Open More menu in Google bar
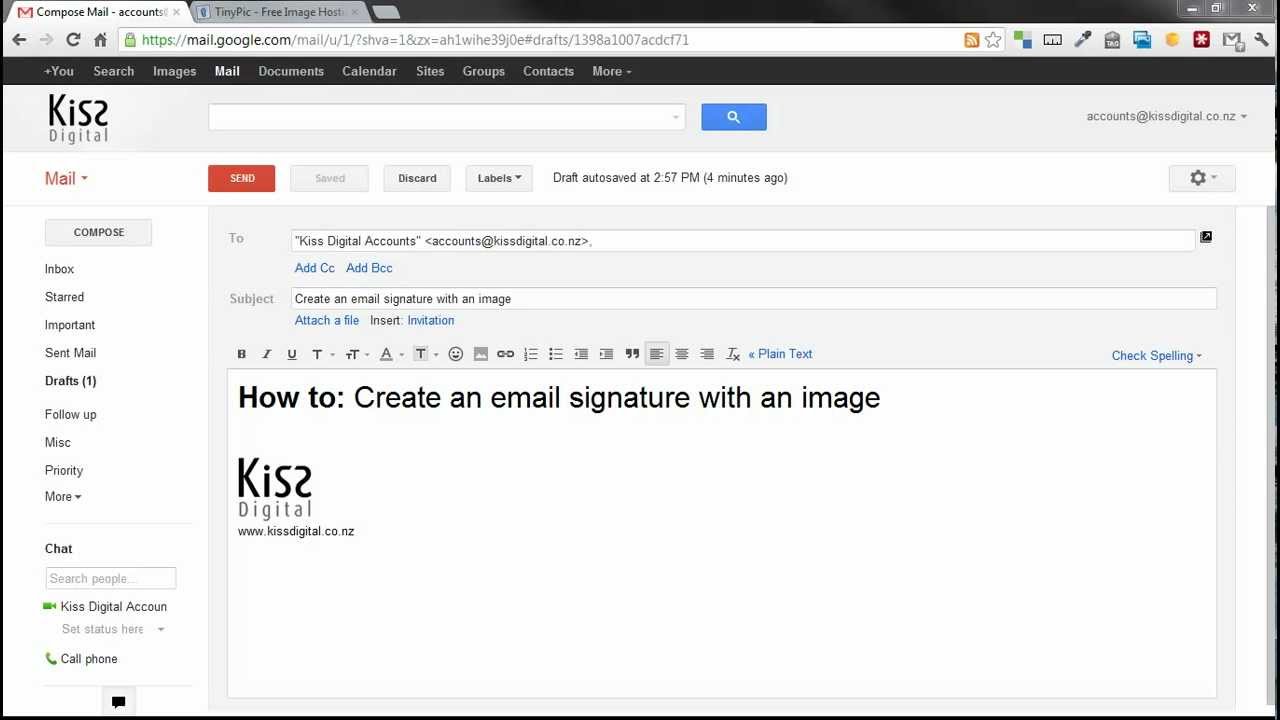This screenshot has width=1280, height=720. 611,71
